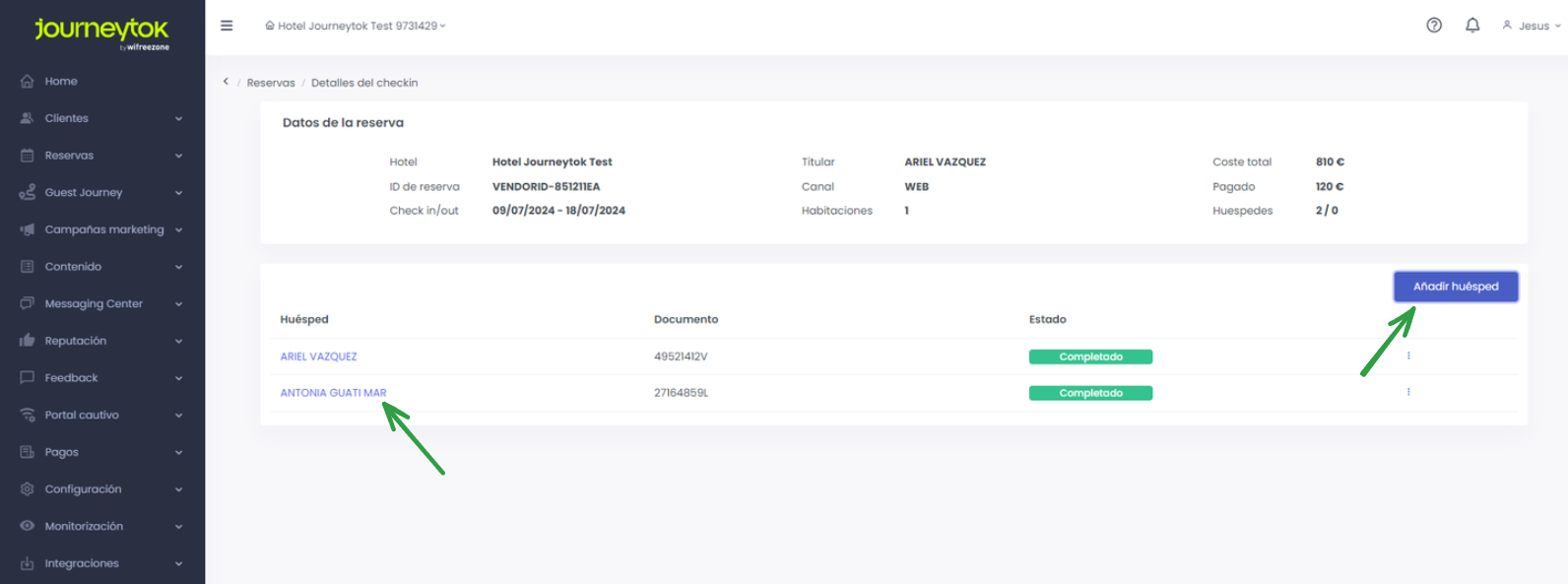Open the help question mark icon
Image resolution: width=1568 pixels, height=584 pixels.
(x=1434, y=26)
